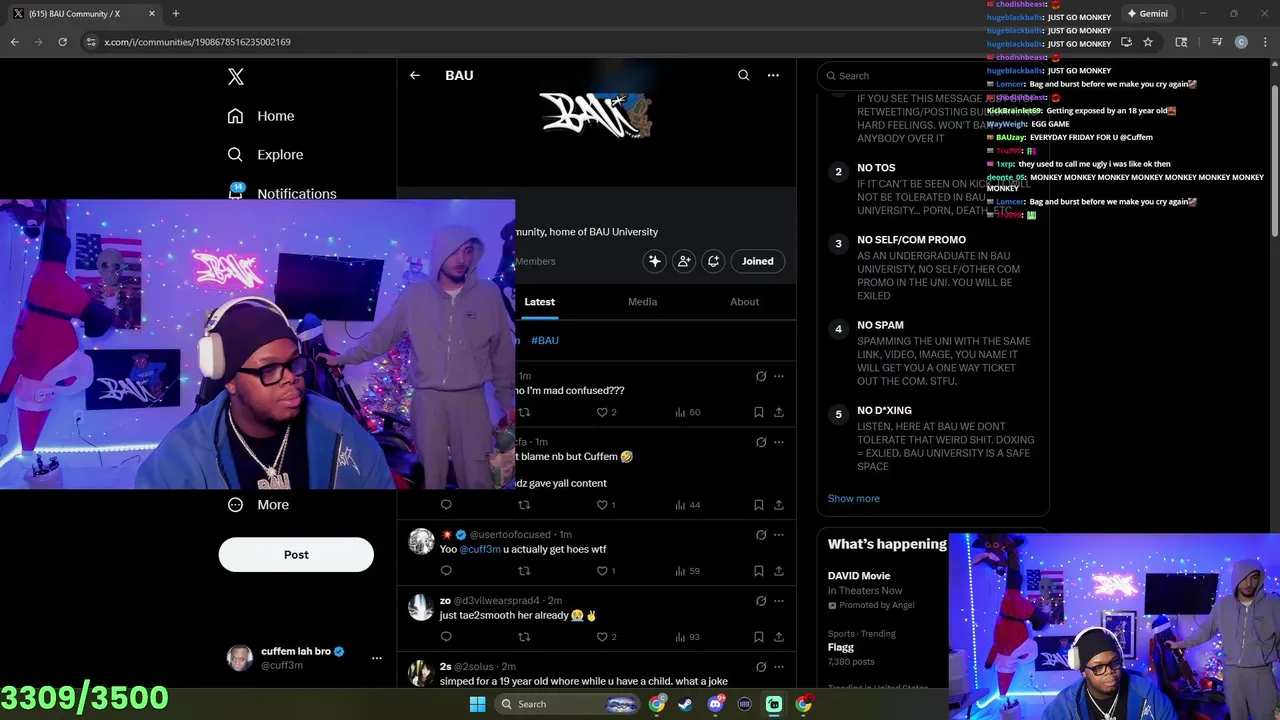
Task: Share the 'gave yall content' post
Action: [778, 505]
